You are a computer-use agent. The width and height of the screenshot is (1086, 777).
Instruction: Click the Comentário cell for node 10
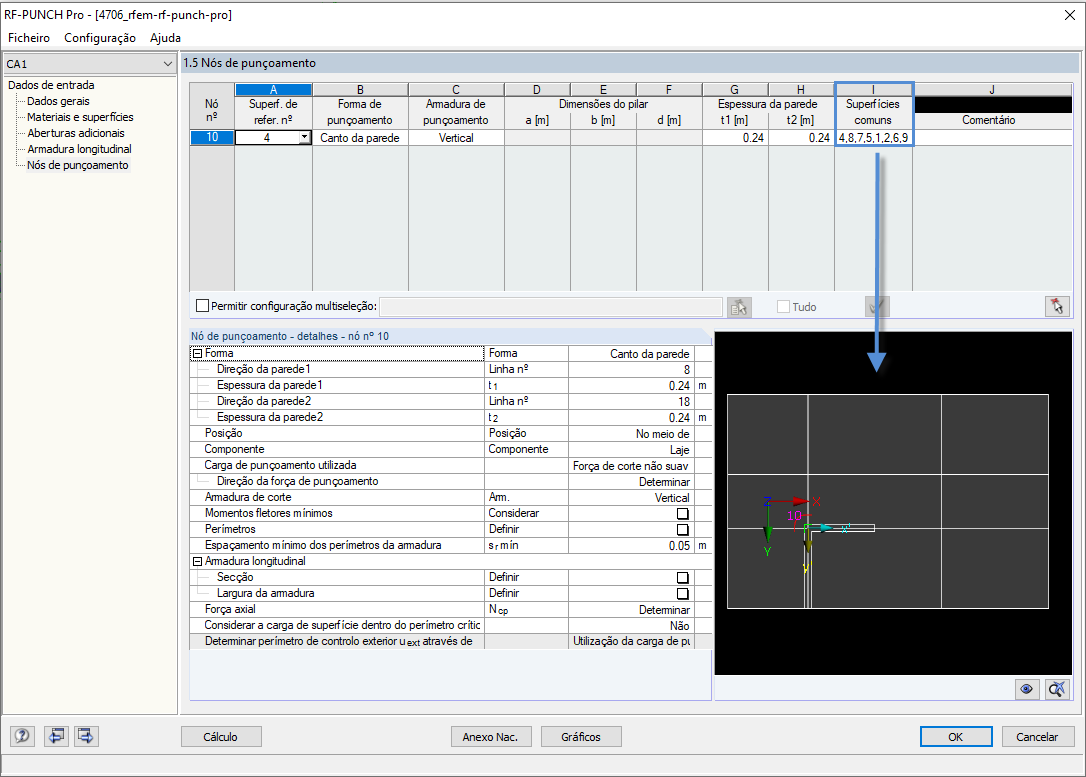click(992, 138)
